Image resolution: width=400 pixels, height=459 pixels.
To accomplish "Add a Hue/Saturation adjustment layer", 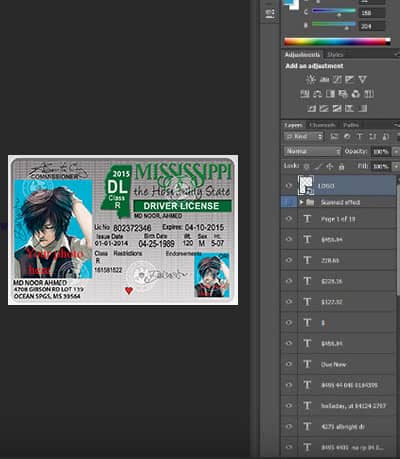I will [x=305, y=94].
